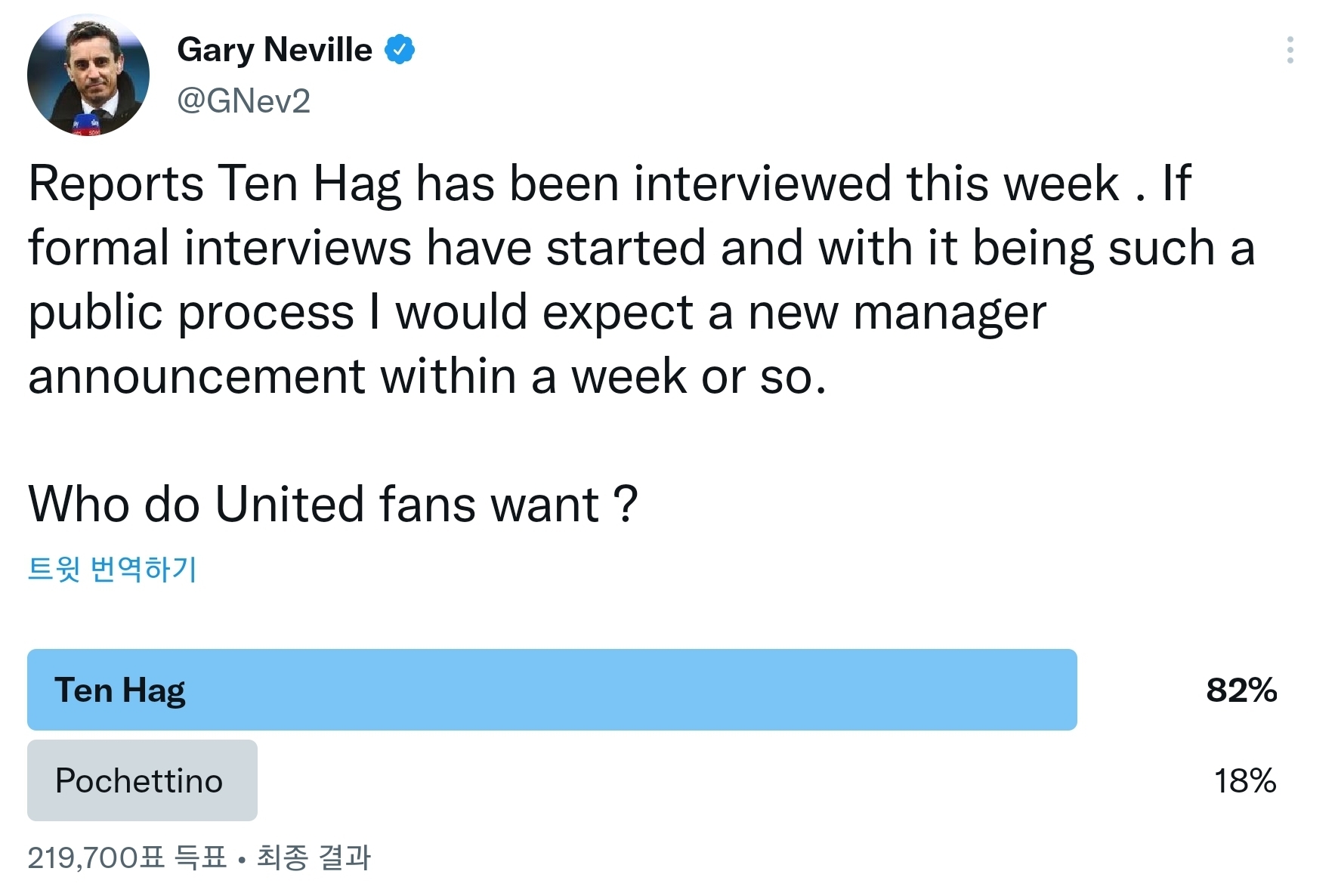This screenshot has height=896, width=1335.
Task: Open the three-dot more options menu
Action: [1290, 50]
